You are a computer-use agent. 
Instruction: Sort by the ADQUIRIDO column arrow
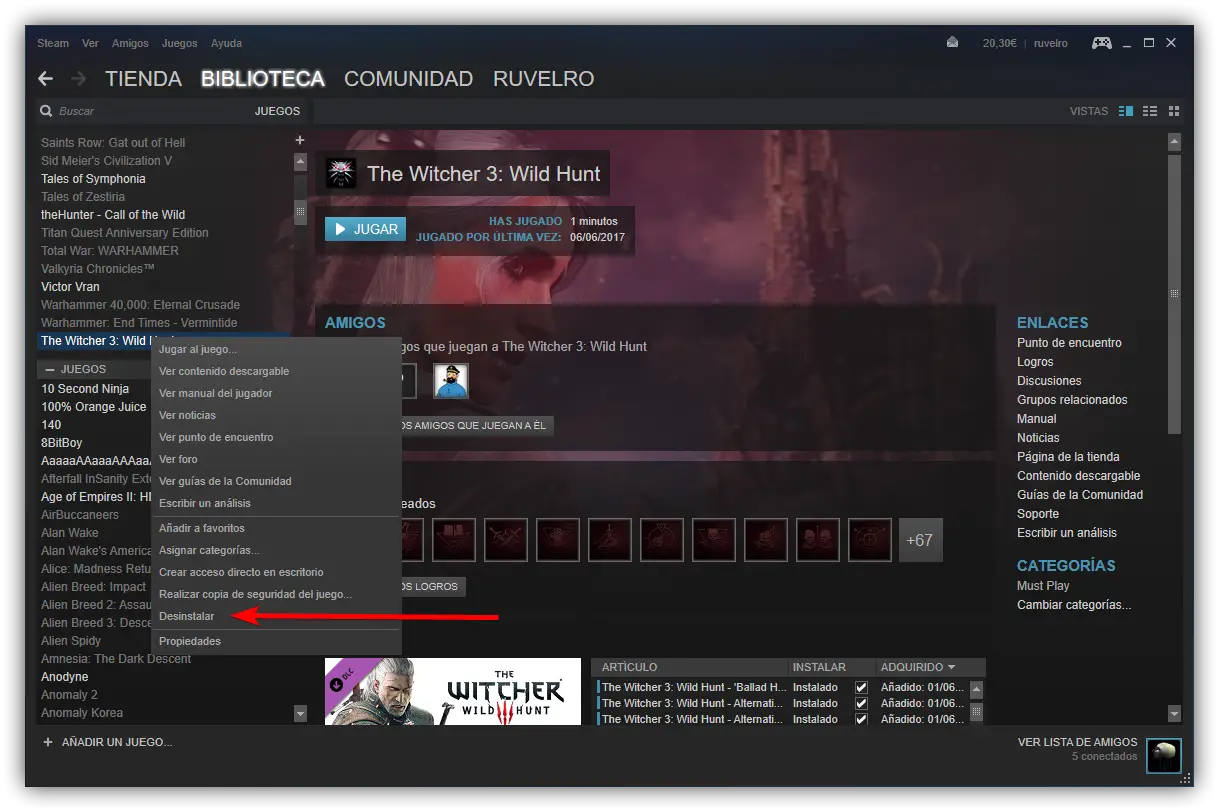951,667
